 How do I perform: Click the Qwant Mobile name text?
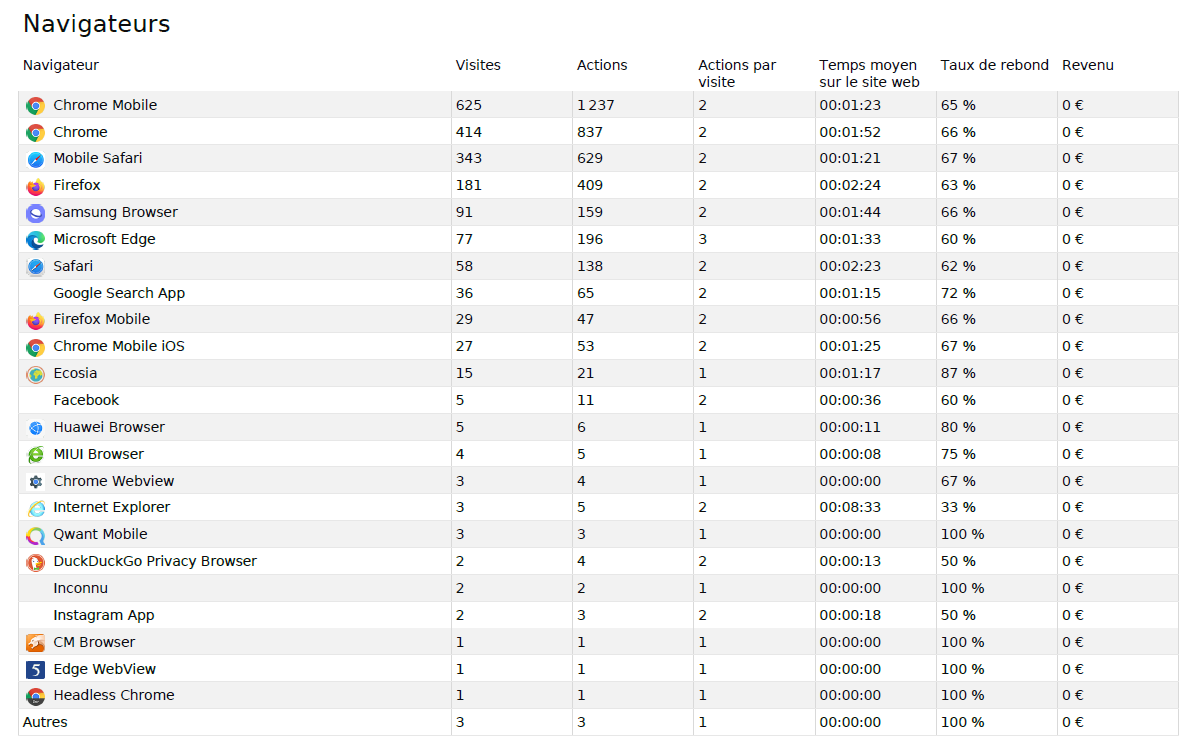(100, 534)
